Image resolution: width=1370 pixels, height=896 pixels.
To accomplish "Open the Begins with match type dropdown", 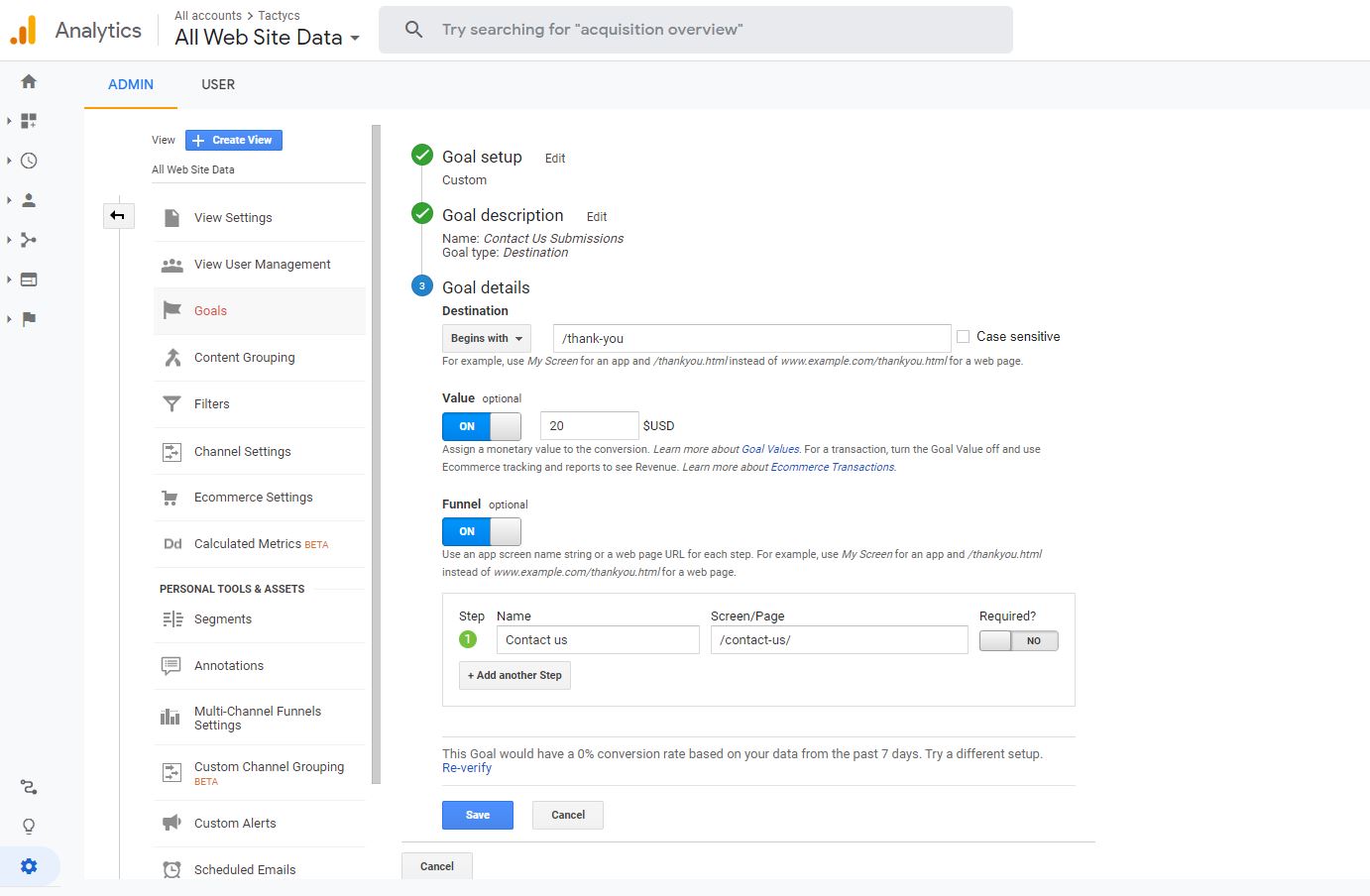I will click(x=486, y=338).
